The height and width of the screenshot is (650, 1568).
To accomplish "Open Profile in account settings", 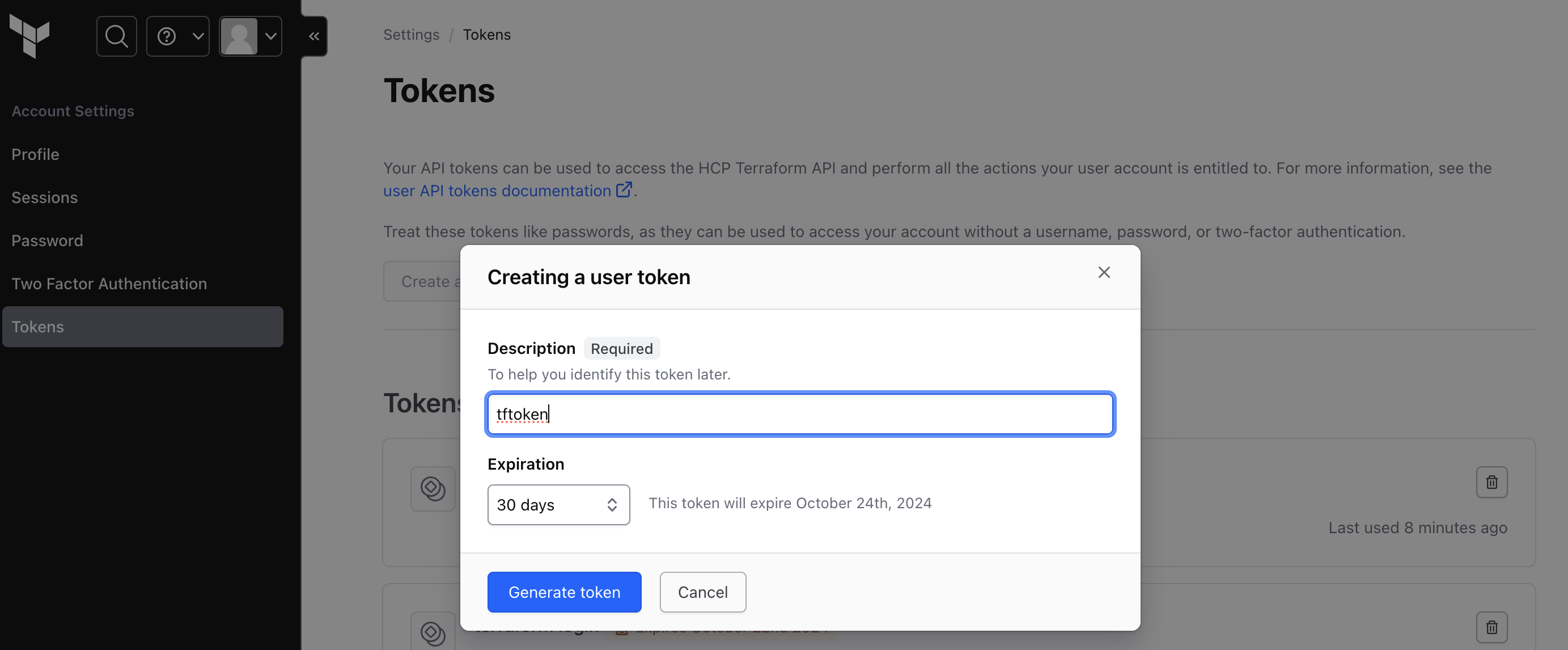I will pos(35,154).
